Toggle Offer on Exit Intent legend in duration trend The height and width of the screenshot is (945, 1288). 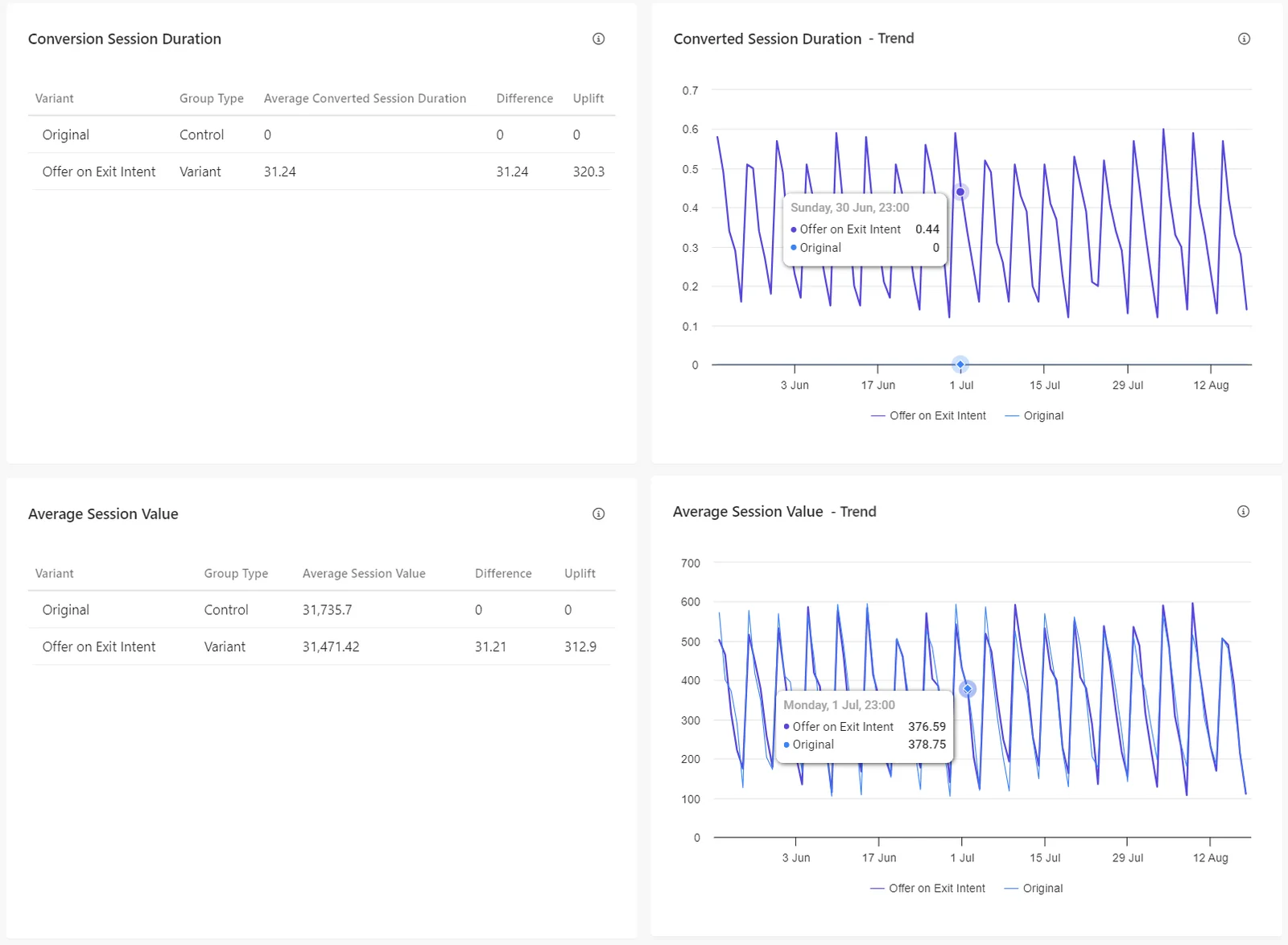[x=928, y=415]
